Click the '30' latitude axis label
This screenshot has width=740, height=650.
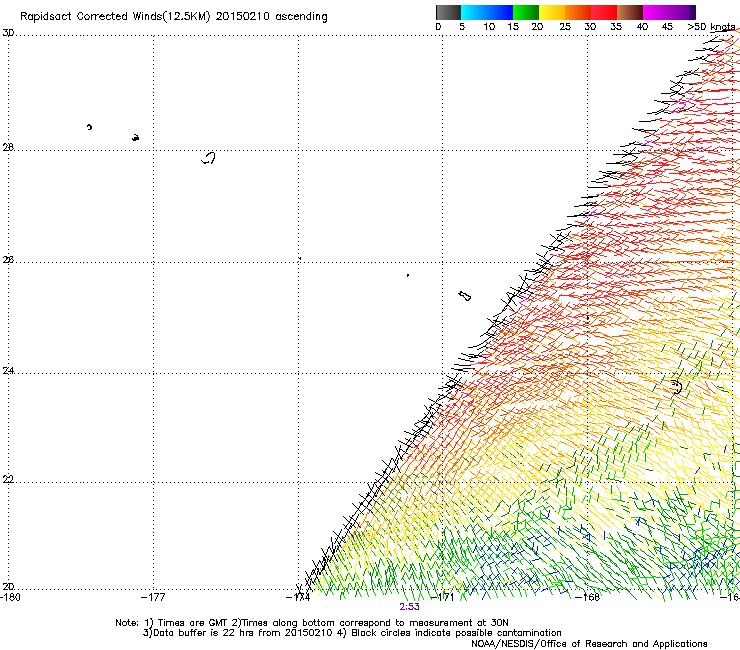(x=8, y=33)
